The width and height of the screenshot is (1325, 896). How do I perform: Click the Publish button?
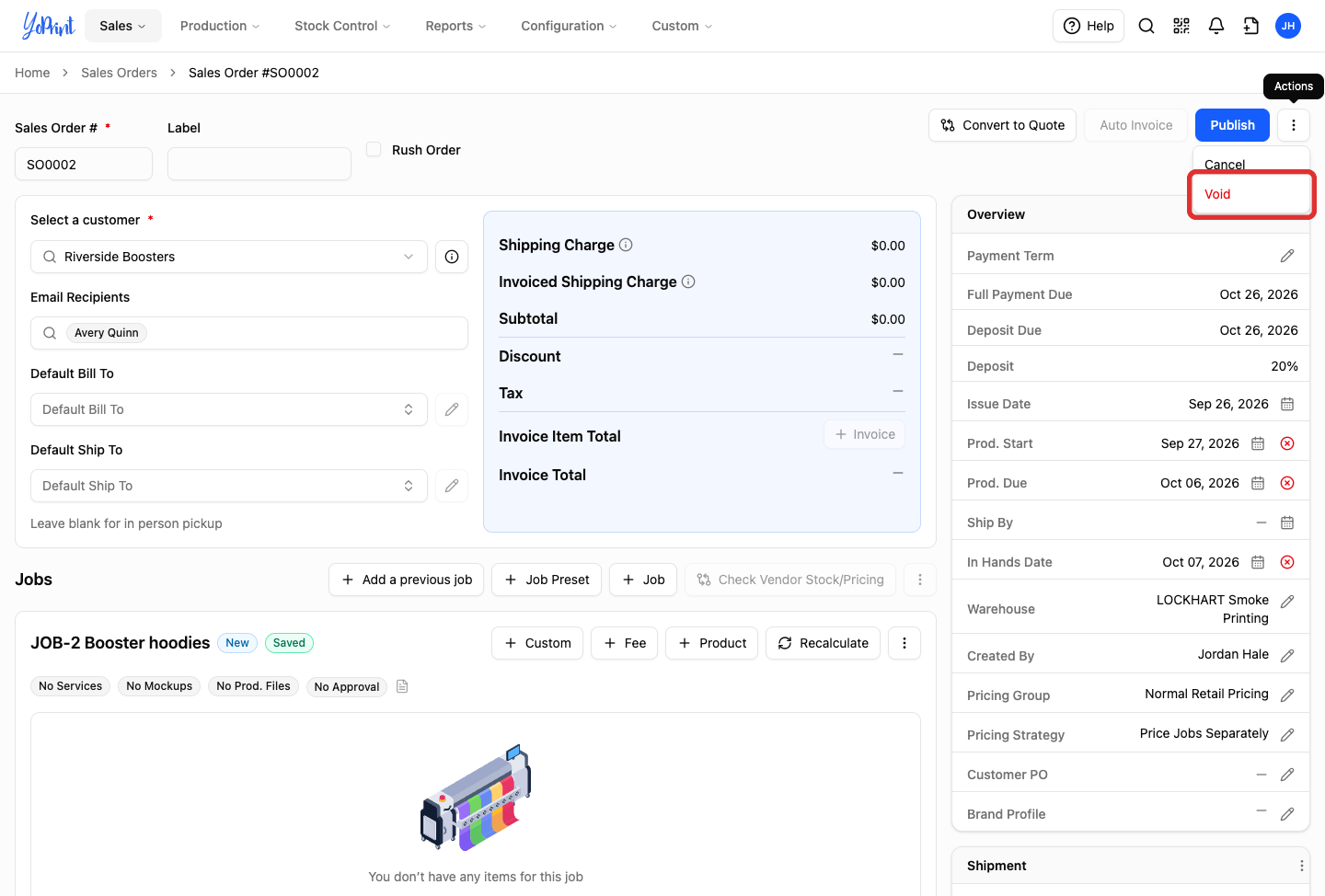[1232, 125]
